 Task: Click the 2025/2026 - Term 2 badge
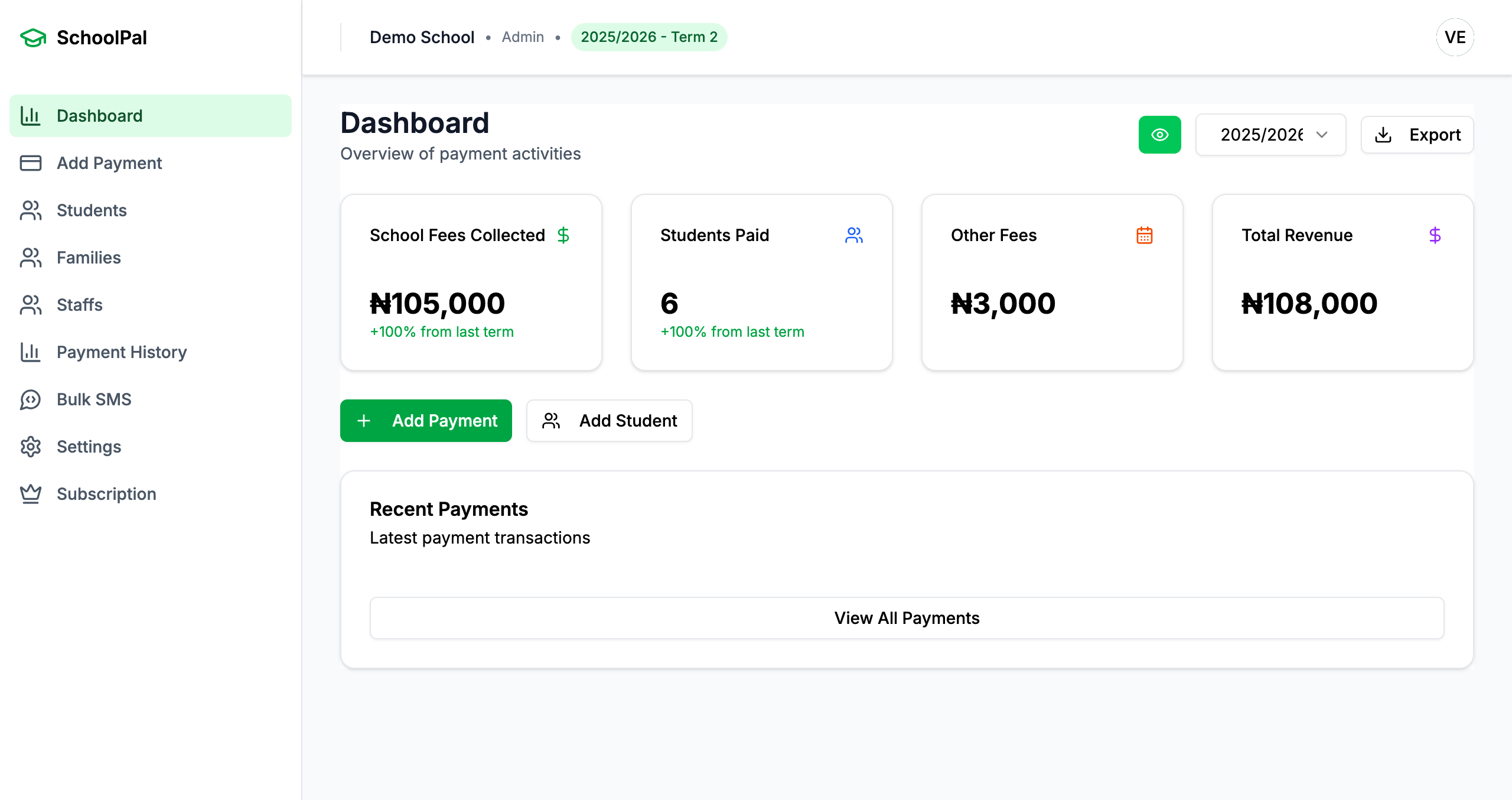tap(649, 37)
